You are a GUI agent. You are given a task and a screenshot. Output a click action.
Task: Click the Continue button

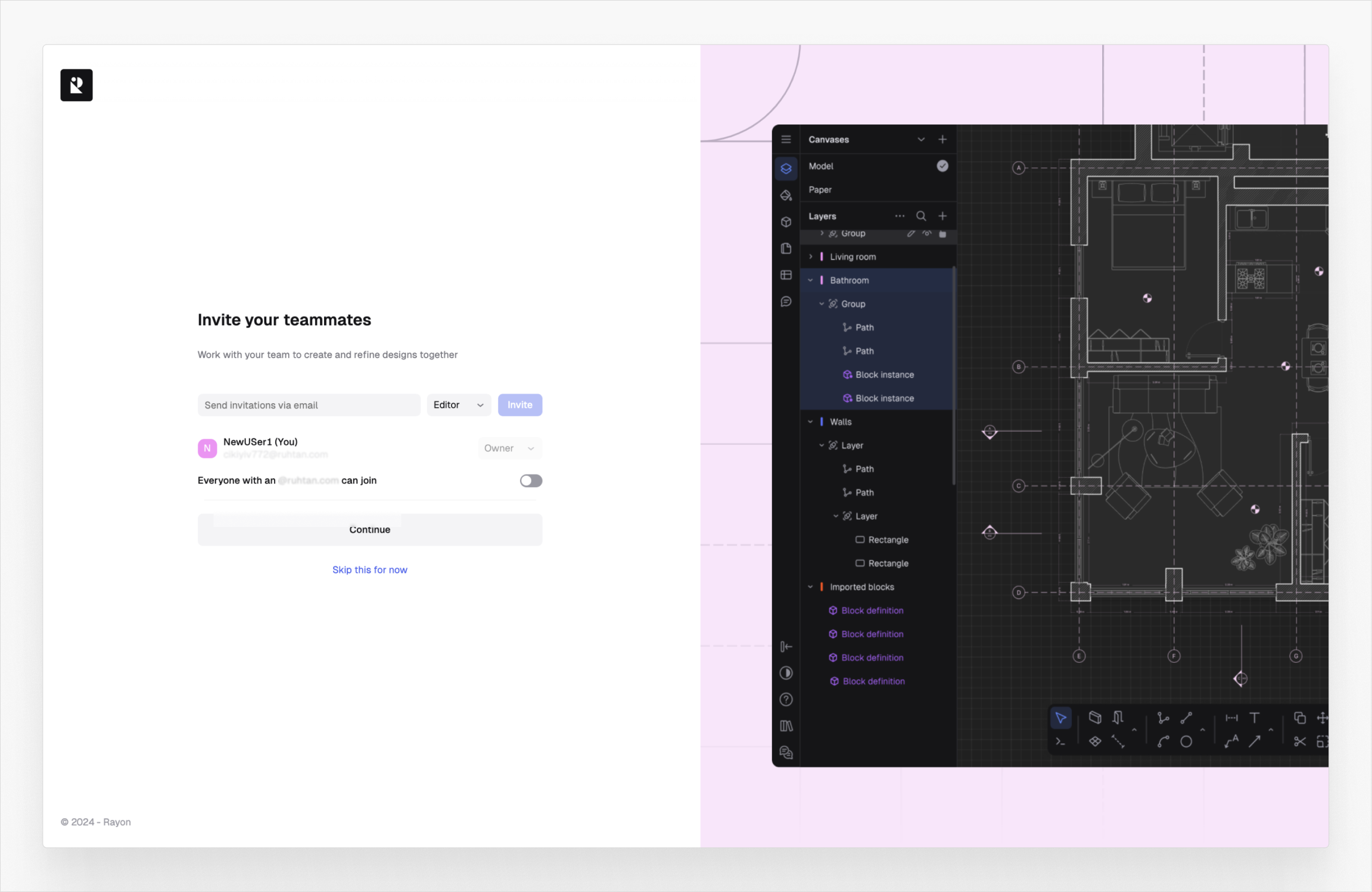pos(369,529)
